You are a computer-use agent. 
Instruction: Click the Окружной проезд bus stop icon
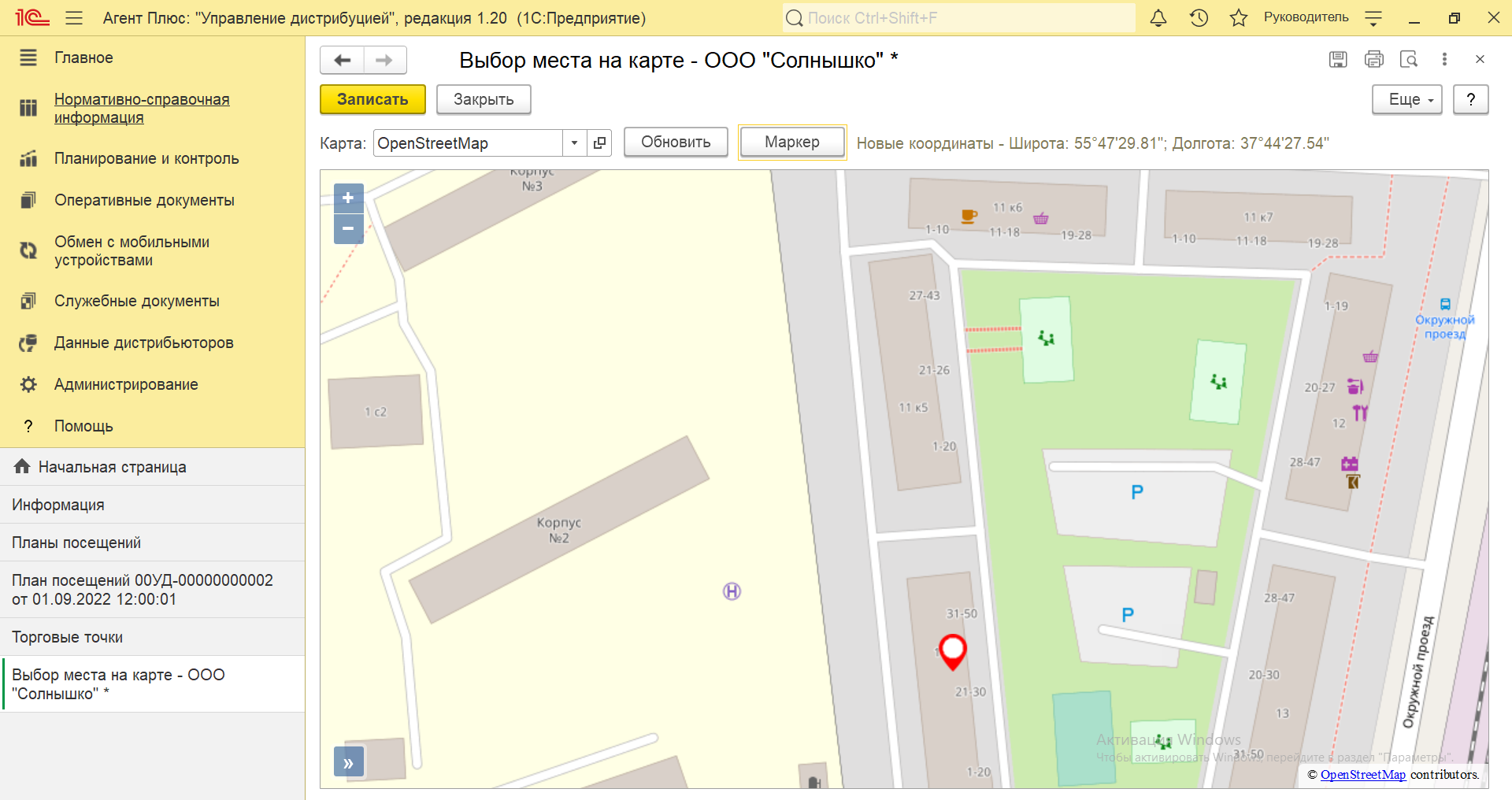[1445, 304]
